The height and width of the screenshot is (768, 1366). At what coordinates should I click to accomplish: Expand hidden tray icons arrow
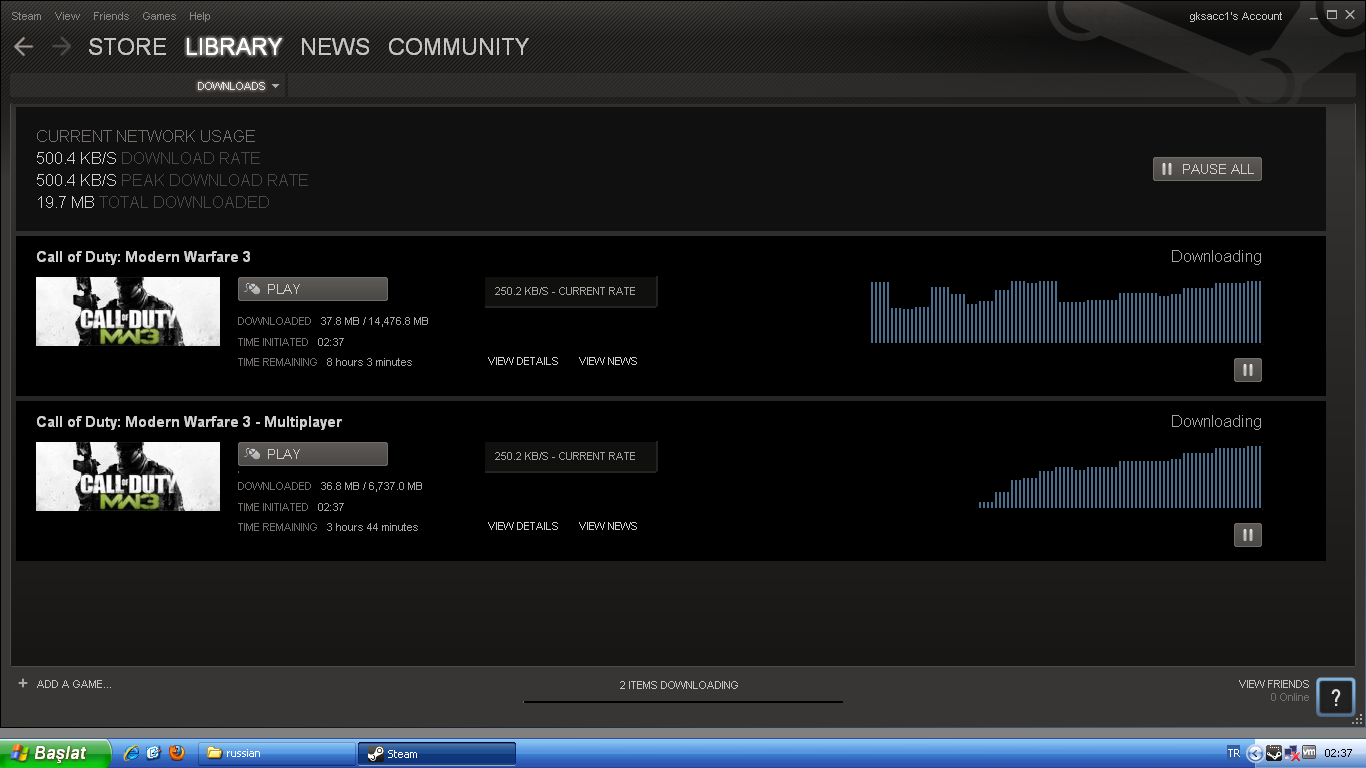click(x=1254, y=753)
